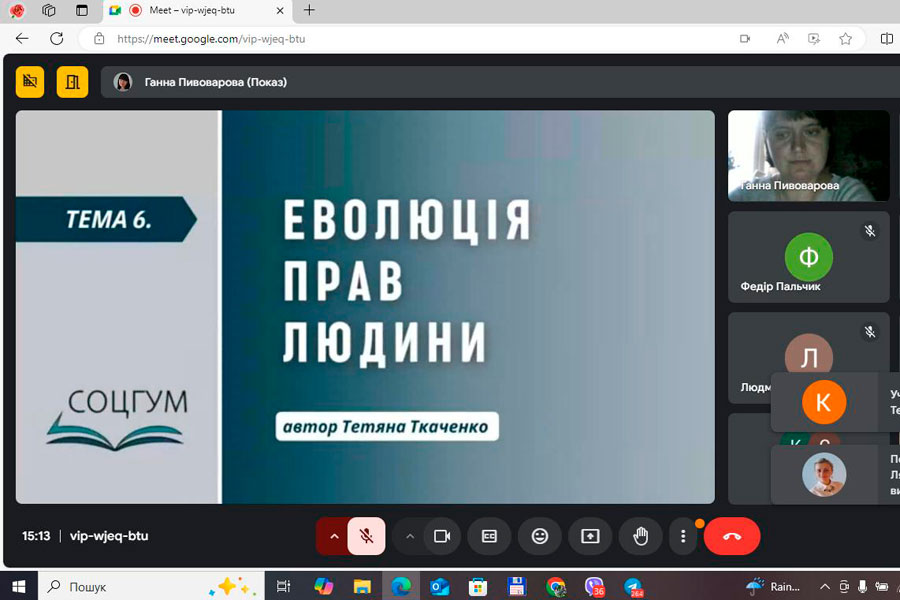Switch to Microsoft Edge taskbar icon
This screenshot has height=600, width=900.
pyautogui.click(x=401, y=586)
